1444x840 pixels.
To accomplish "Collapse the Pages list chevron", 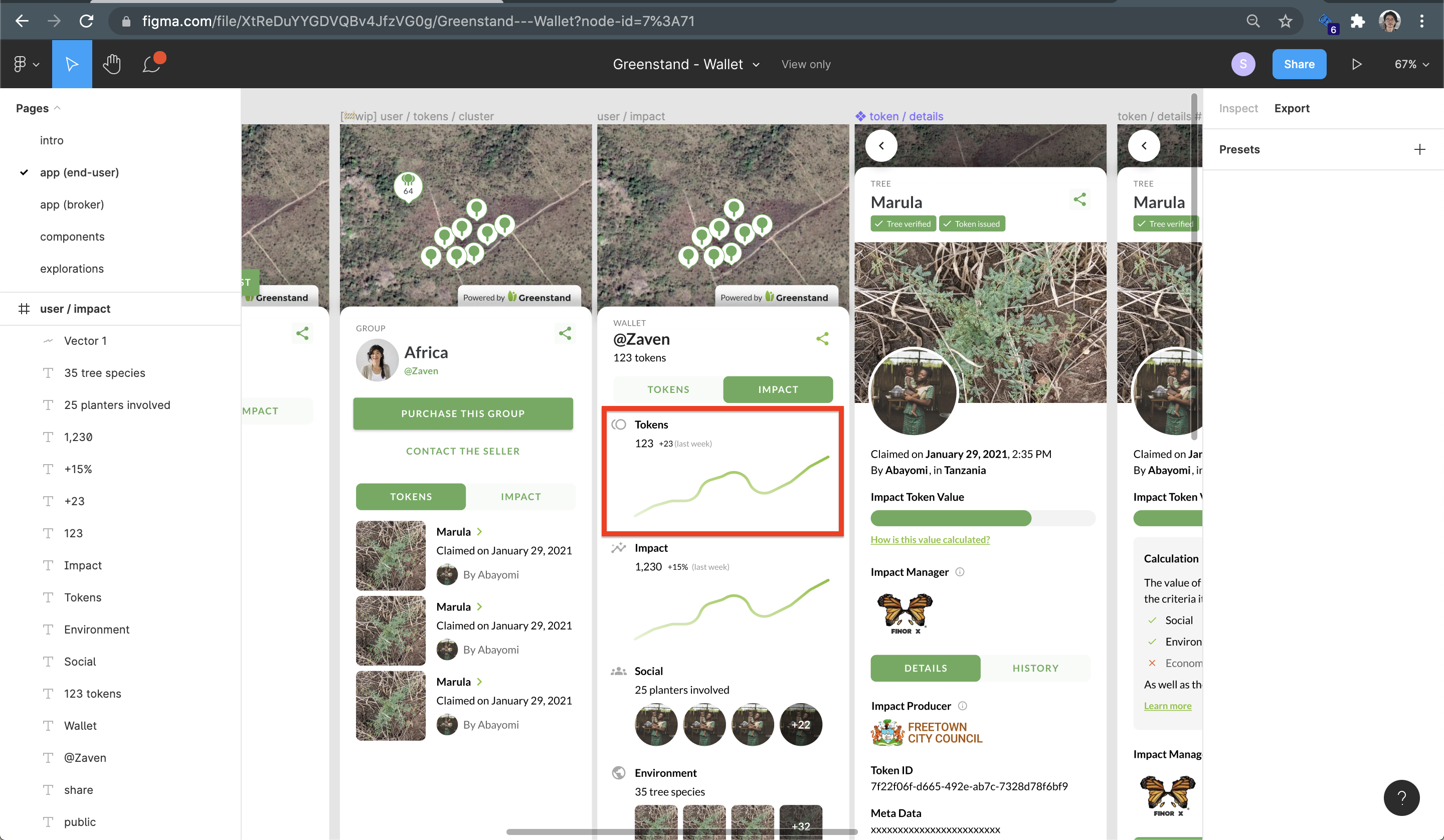I will click(57, 108).
